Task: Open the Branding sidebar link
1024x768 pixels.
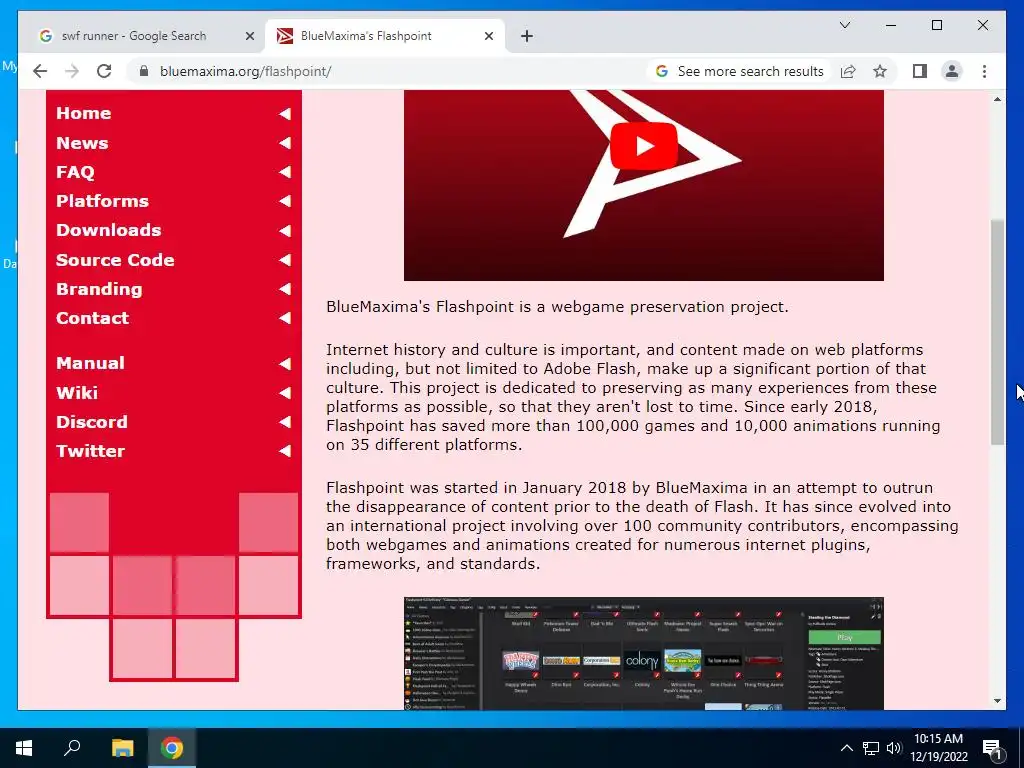Action: pyautogui.click(x=99, y=289)
